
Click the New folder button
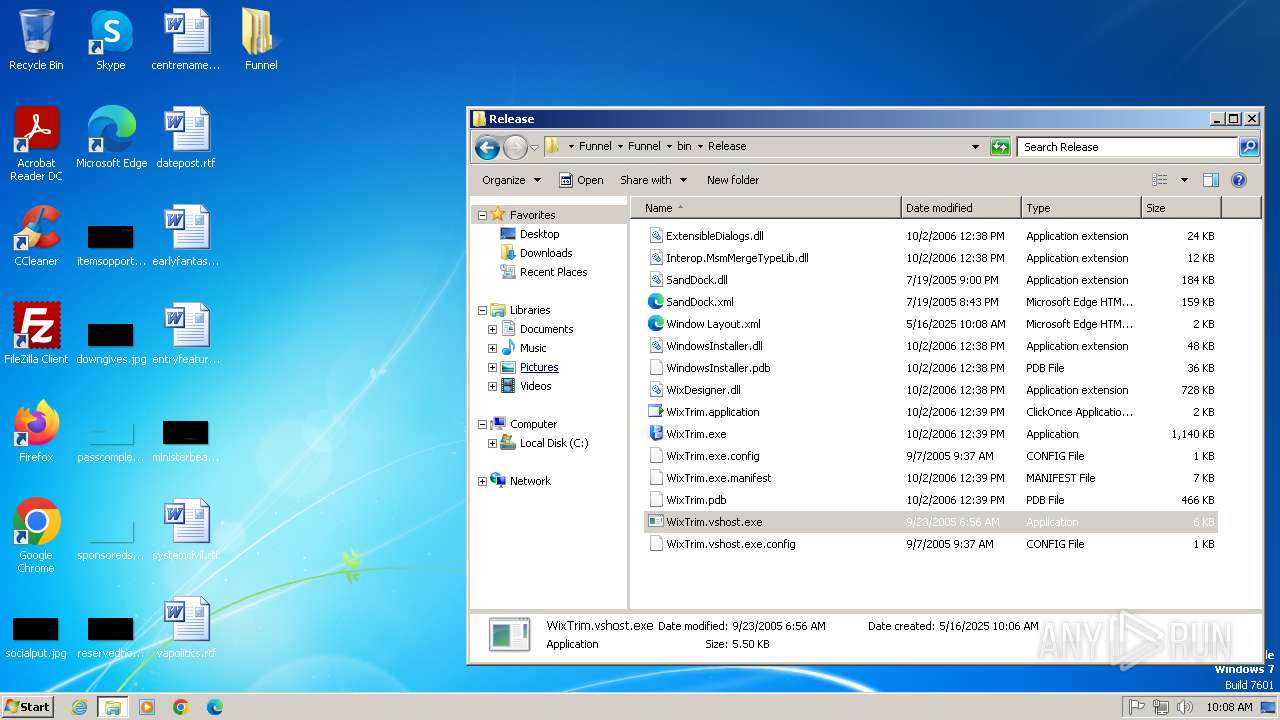[x=733, y=180]
